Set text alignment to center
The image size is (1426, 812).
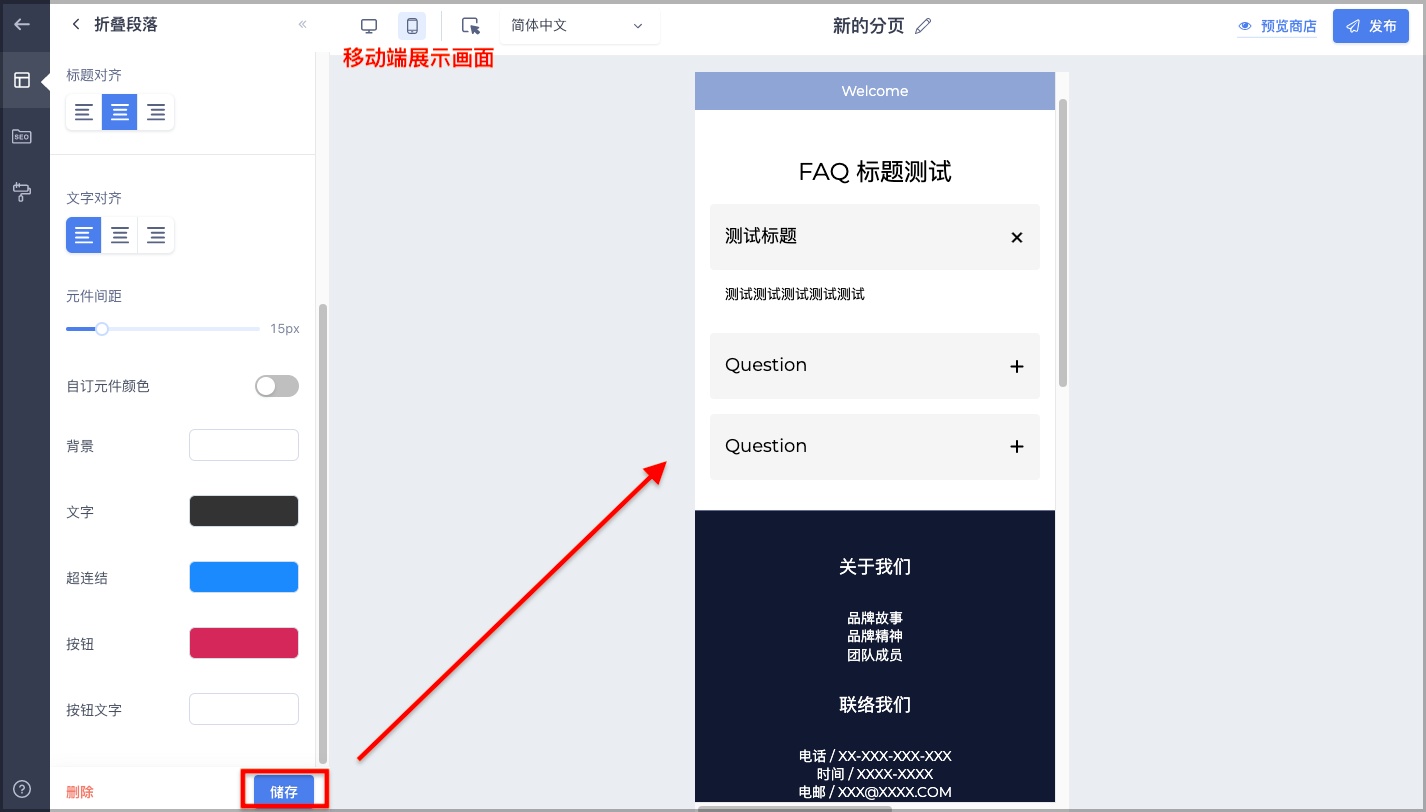120,235
